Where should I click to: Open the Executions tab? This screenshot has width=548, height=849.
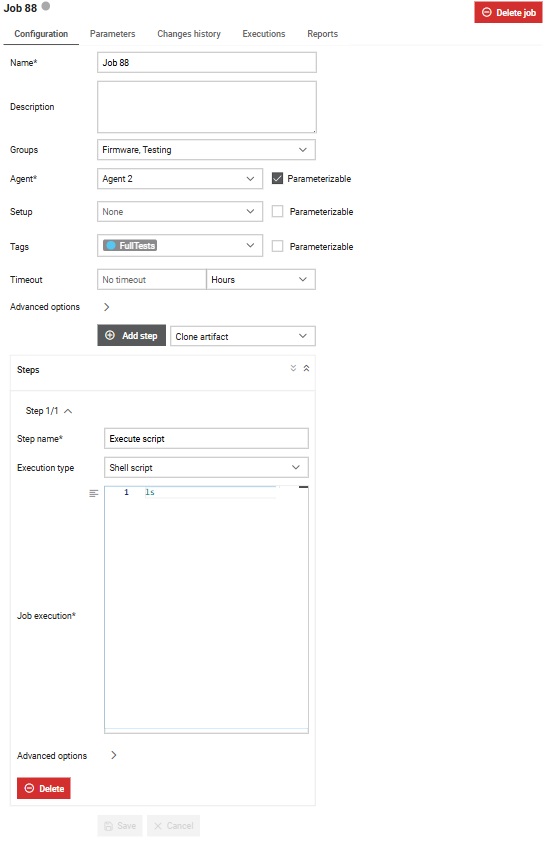point(264,34)
